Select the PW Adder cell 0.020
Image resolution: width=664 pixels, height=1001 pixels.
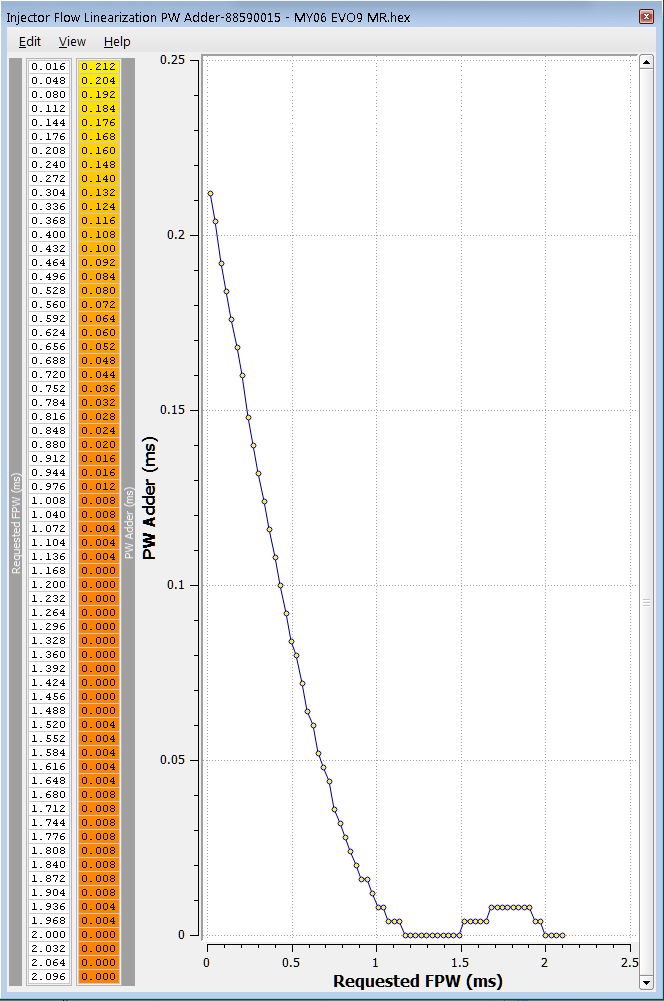pos(98,445)
